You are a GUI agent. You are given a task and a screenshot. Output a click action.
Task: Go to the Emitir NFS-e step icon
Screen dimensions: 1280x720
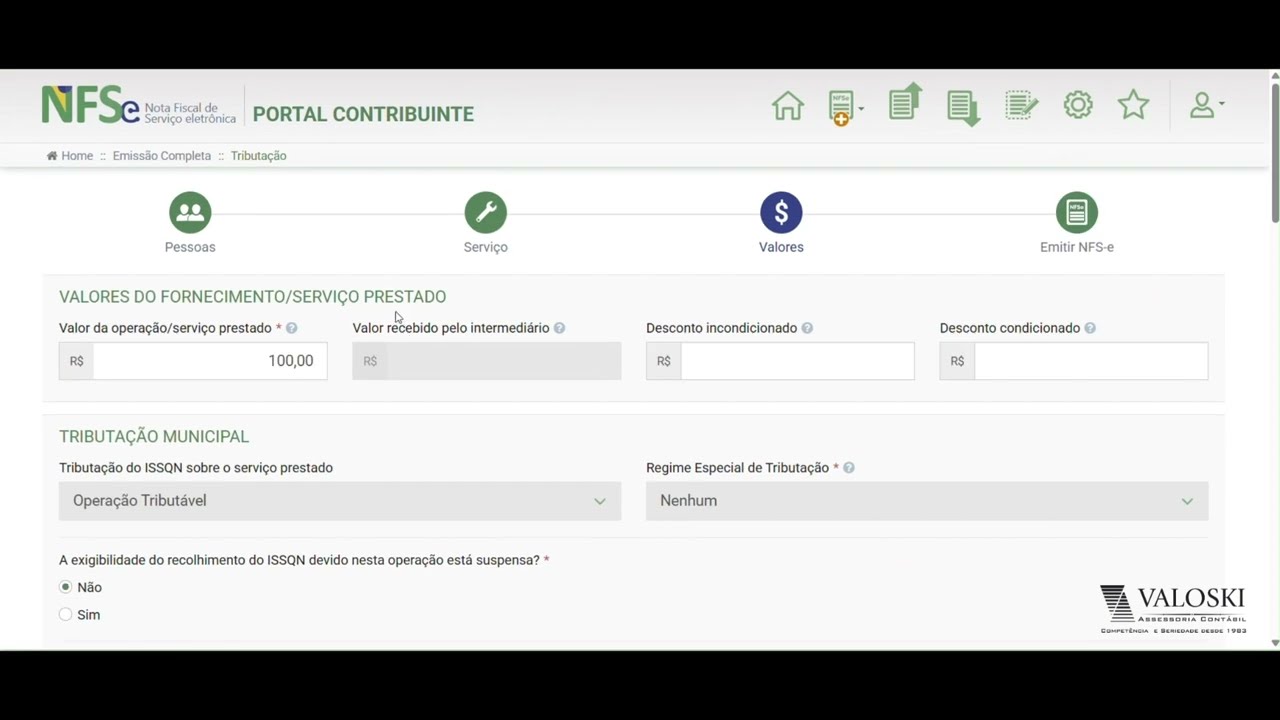coord(1077,212)
